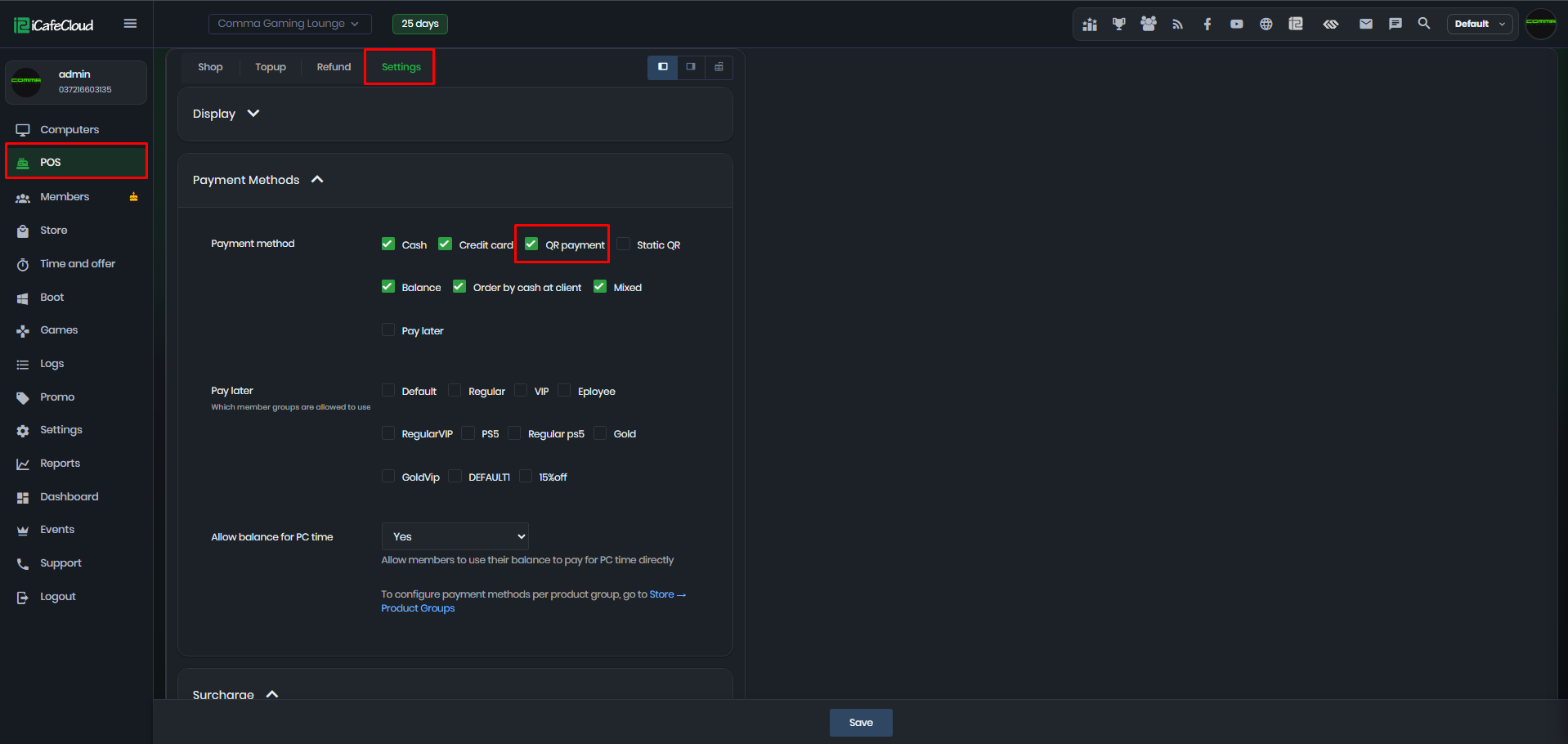
Task: Click the admin avatar in sidebar
Action: (26, 82)
